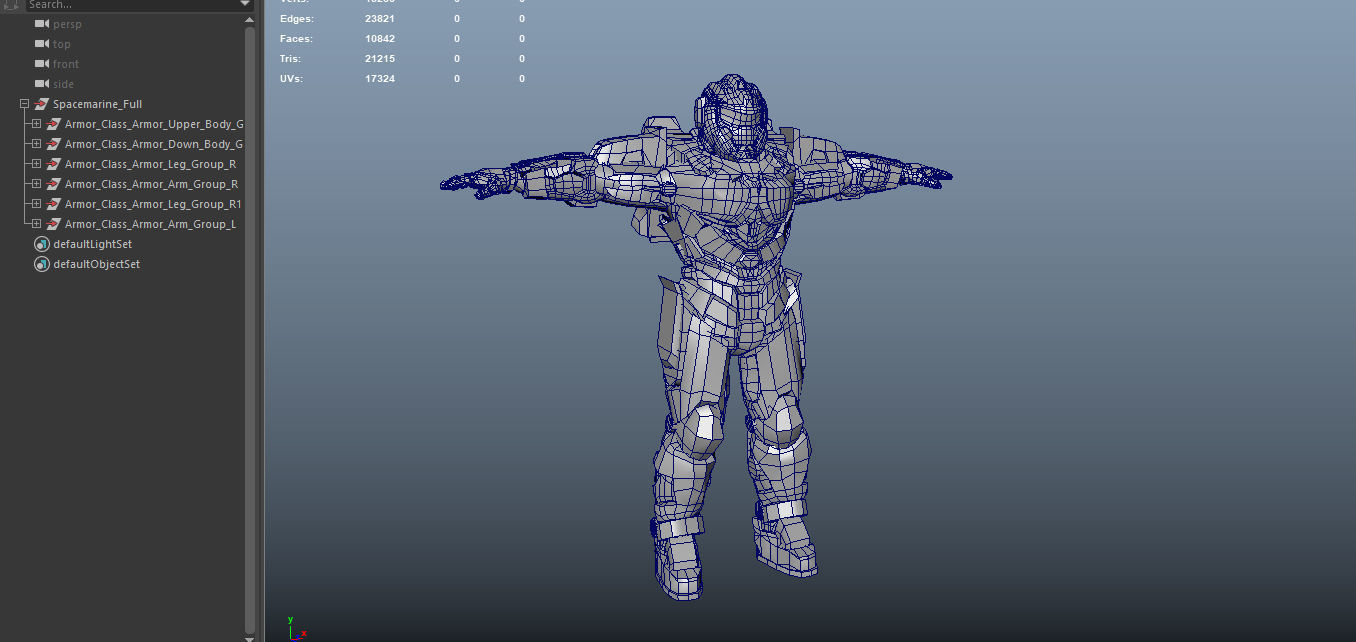This screenshot has width=1356, height=642.
Task: Click the side camera icon in the outliner
Action: coord(41,84)
